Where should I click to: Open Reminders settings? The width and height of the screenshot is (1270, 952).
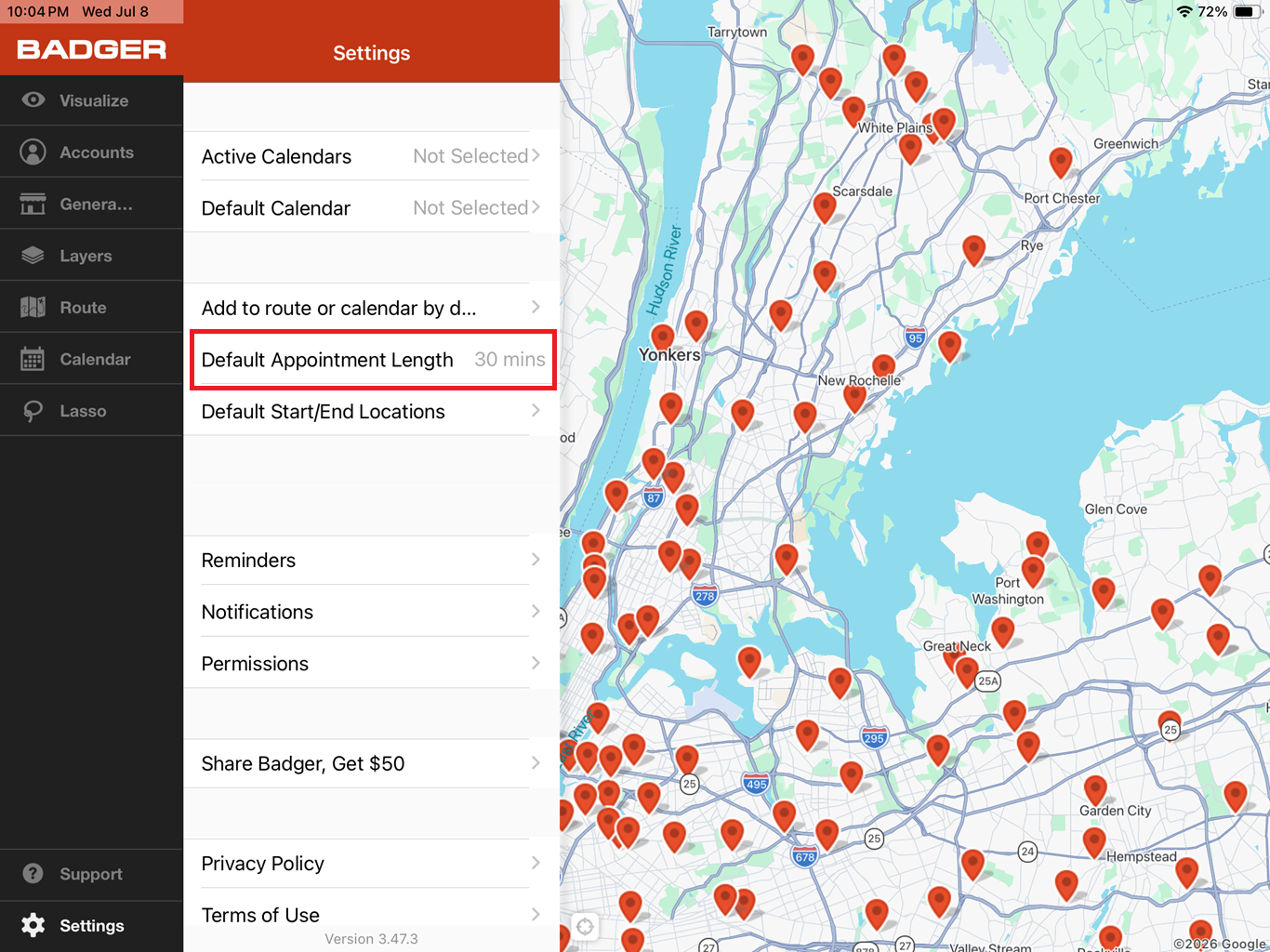[x=372, y=561]
